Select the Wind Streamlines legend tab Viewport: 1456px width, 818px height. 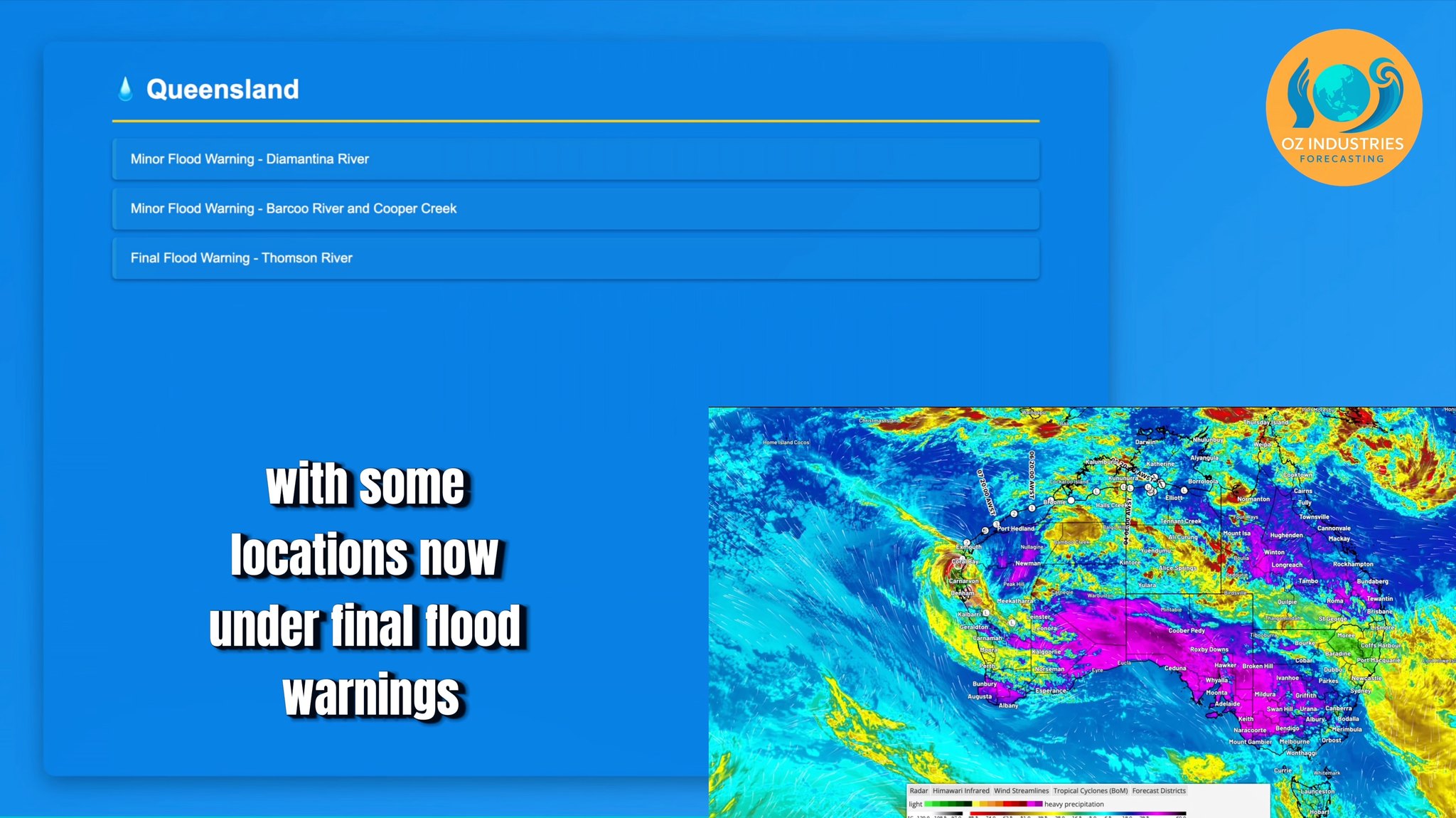click(1021, 790)
